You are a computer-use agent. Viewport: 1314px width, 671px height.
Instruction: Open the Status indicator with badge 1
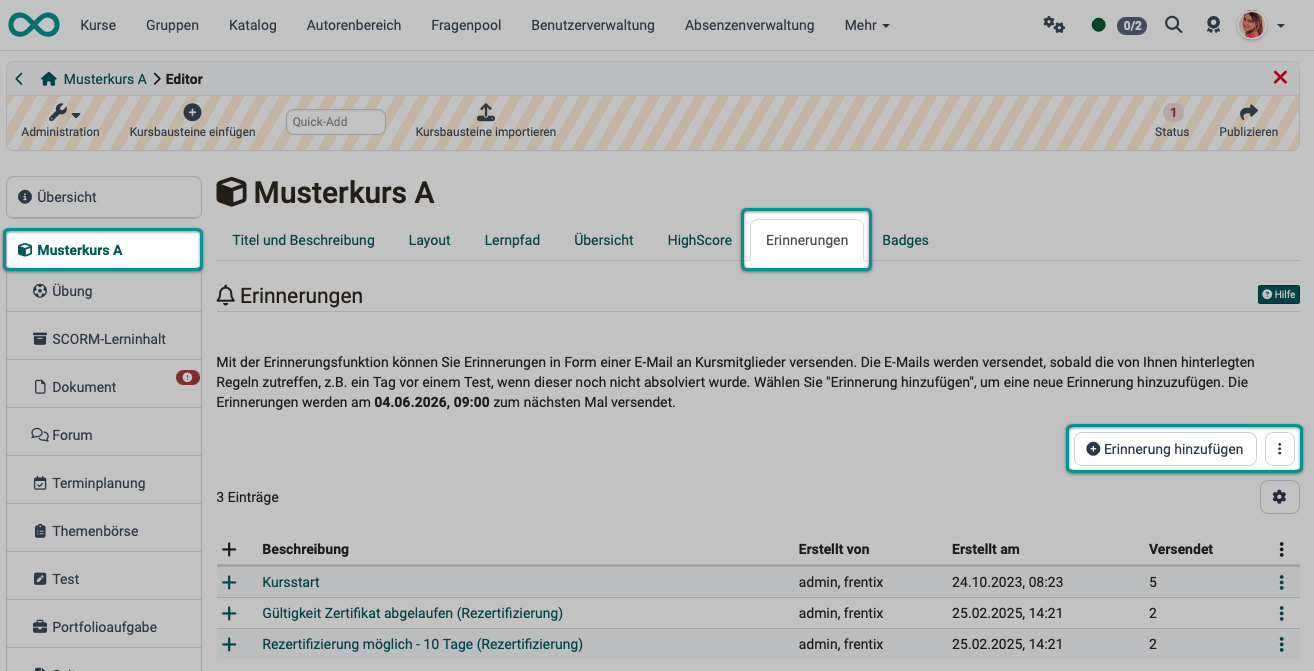pyautogui.click(x=1172, y=121)
